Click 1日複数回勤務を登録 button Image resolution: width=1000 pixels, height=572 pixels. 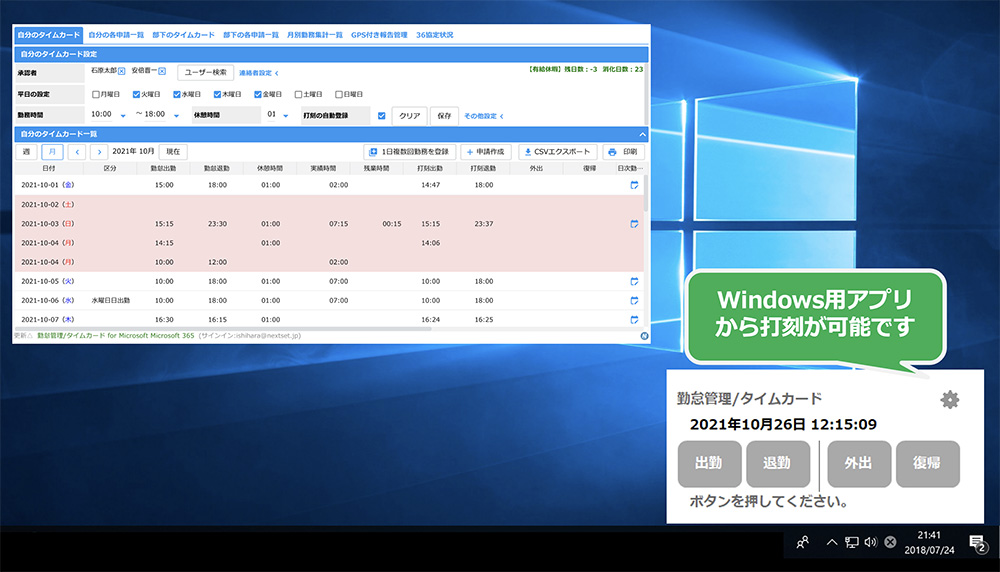pos(409,152)
